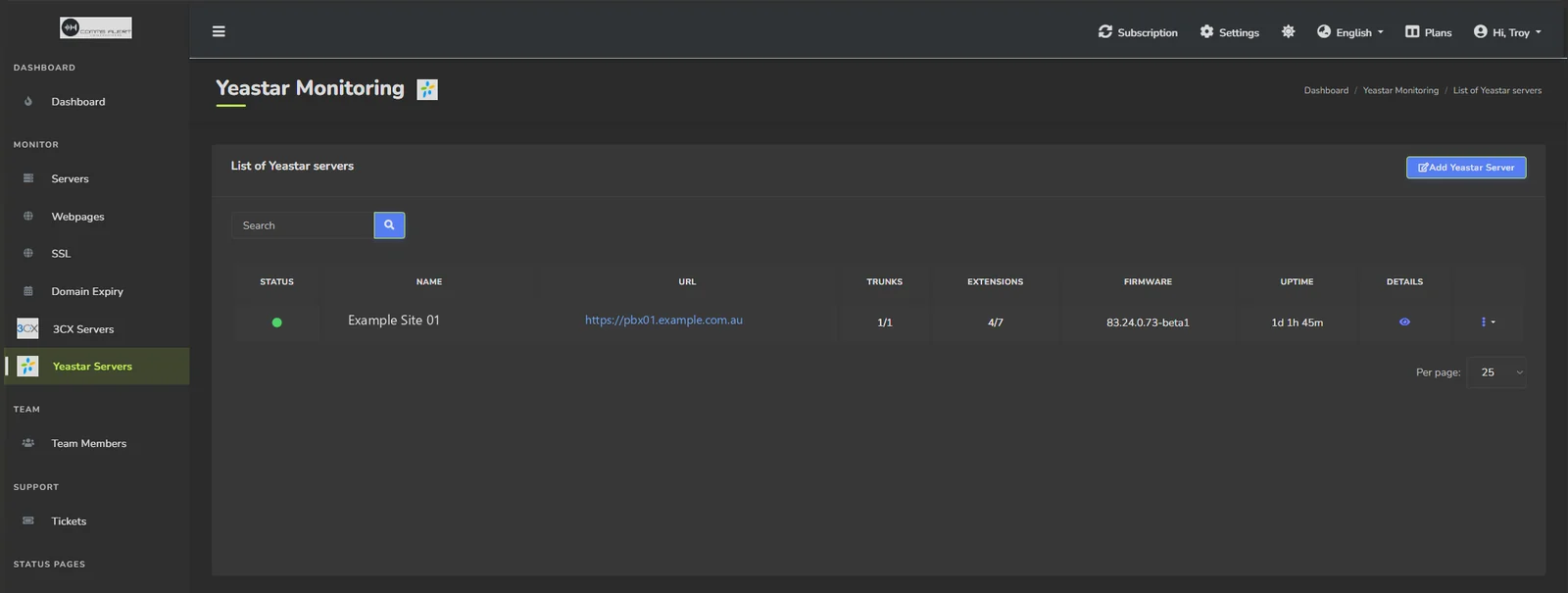Click firmware value 83.24.0.73-beta1
The width and height of the screenshot is (1568, 593).
[1148, 322]
